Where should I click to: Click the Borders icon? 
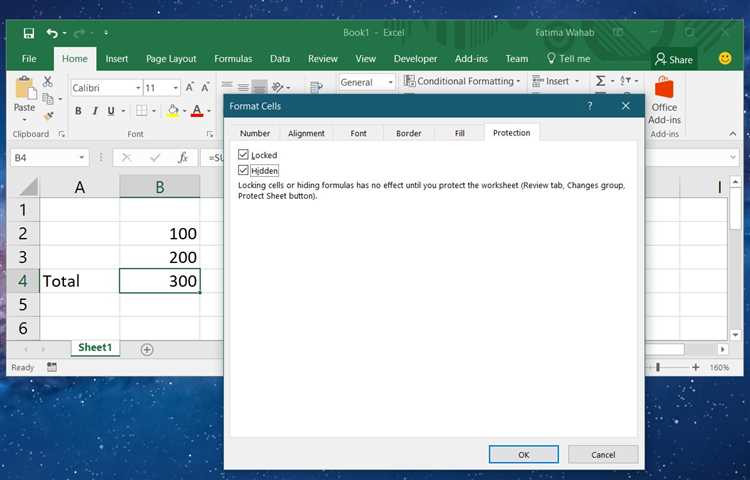pyautogui.click(x=142, y=111)
